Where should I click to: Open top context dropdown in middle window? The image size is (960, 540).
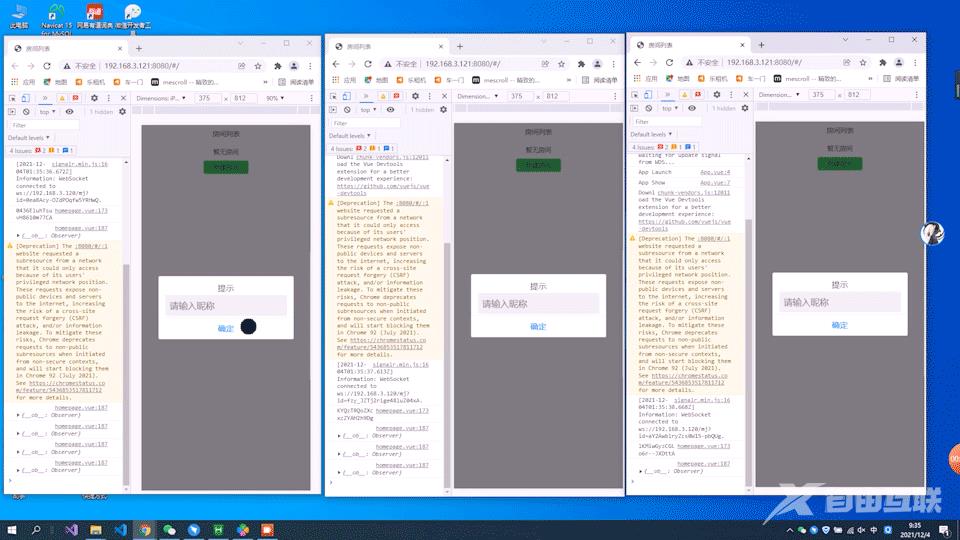click(368, 110)
